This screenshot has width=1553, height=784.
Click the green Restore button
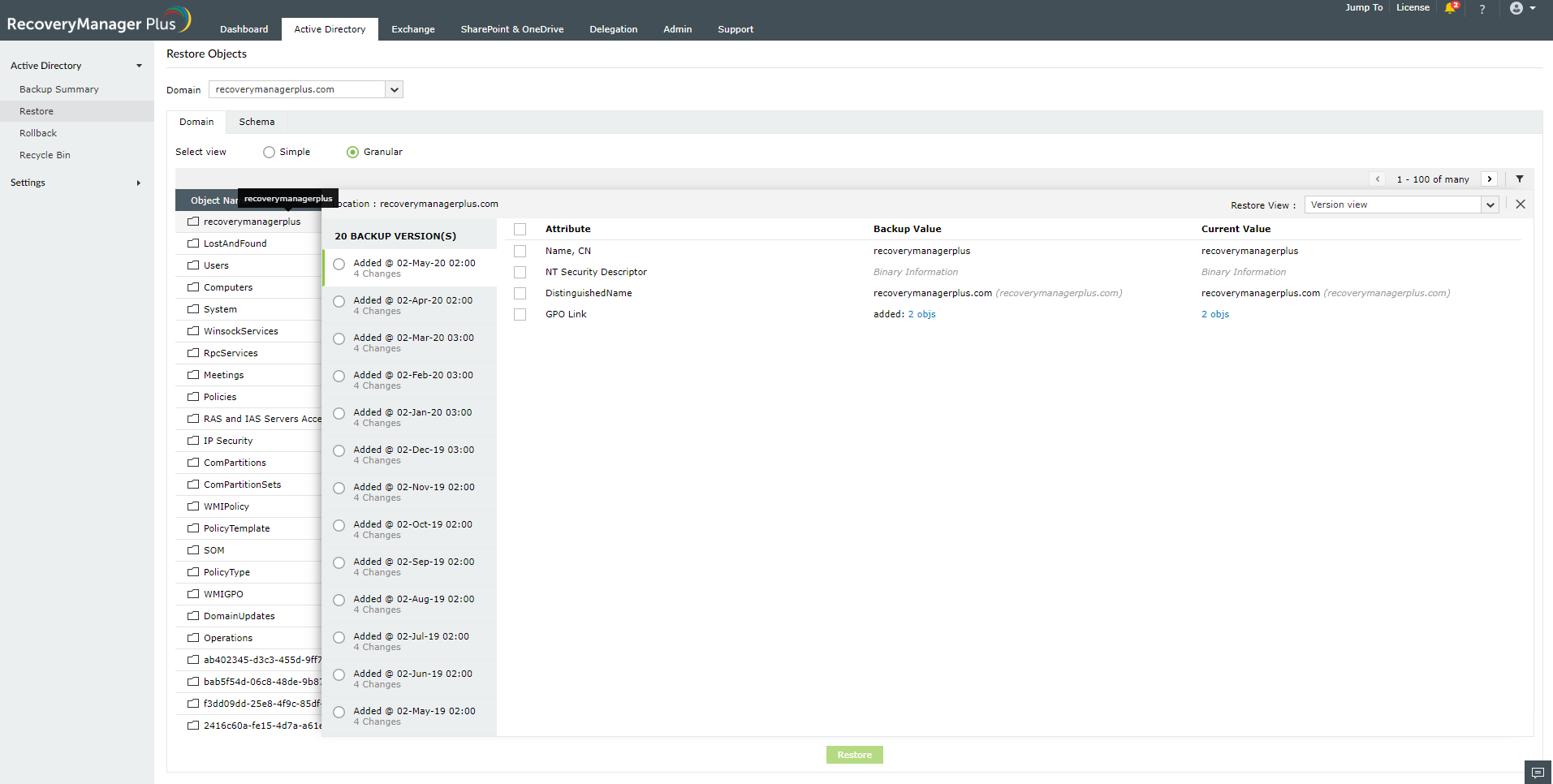[854, 755]
